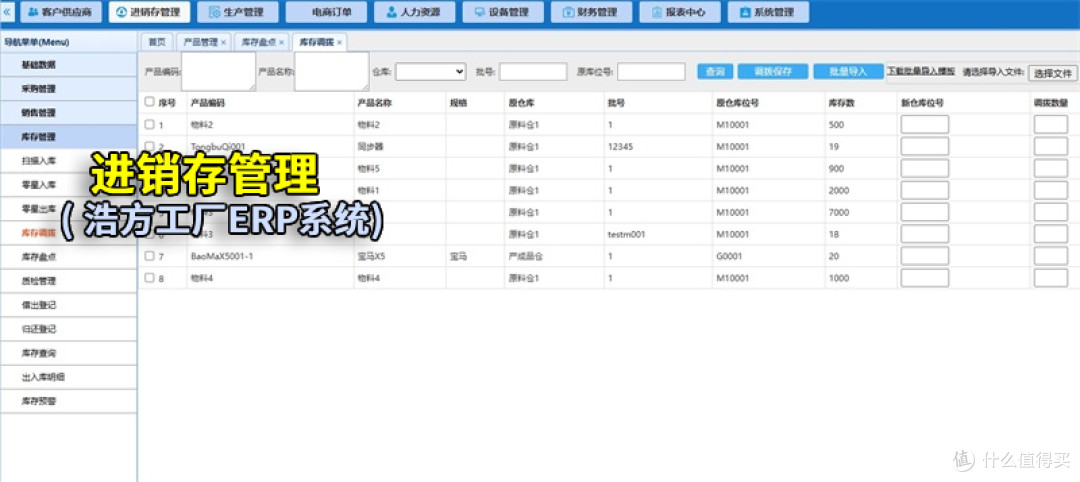Switch to the 产品管理 tab
This screenshot has width=1080, height=482.
(x=200, y=42)
